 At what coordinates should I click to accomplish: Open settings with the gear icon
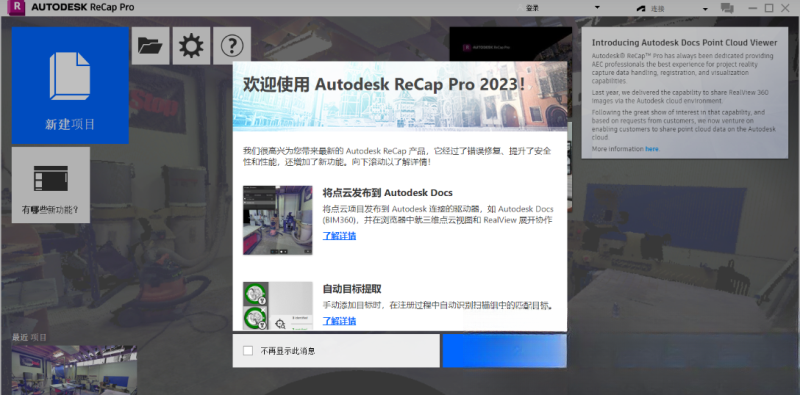[191, 46]
